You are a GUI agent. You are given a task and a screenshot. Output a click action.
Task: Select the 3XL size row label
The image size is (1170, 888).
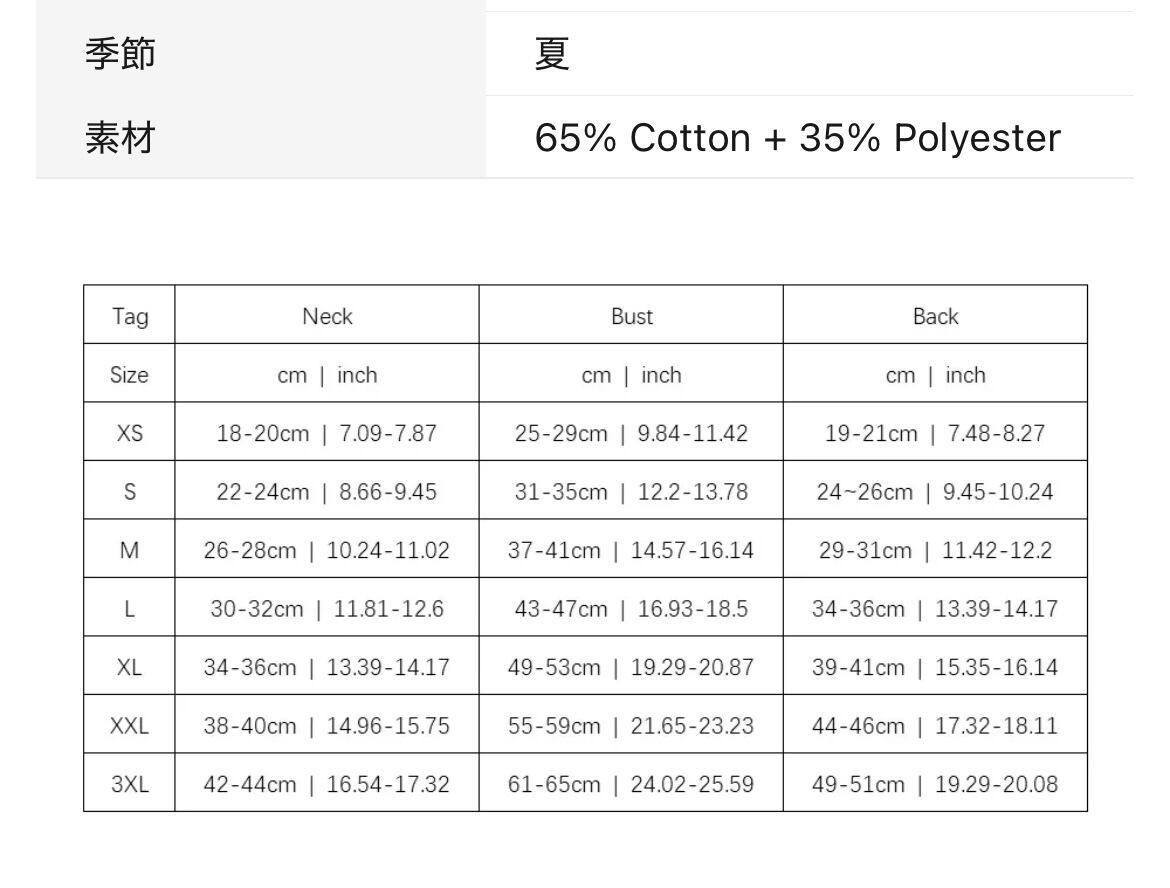pos(129,784)
